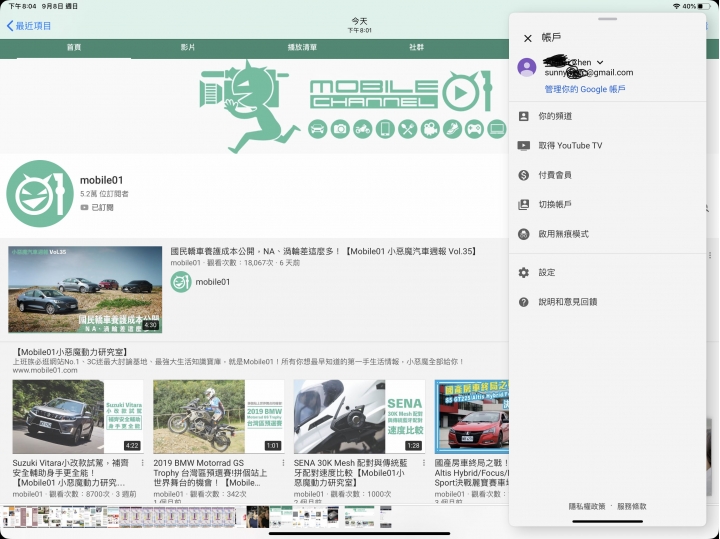The image size is (720, 539).
Task: Open more options for SENA 30K video
Action: (x=423, y=463)
